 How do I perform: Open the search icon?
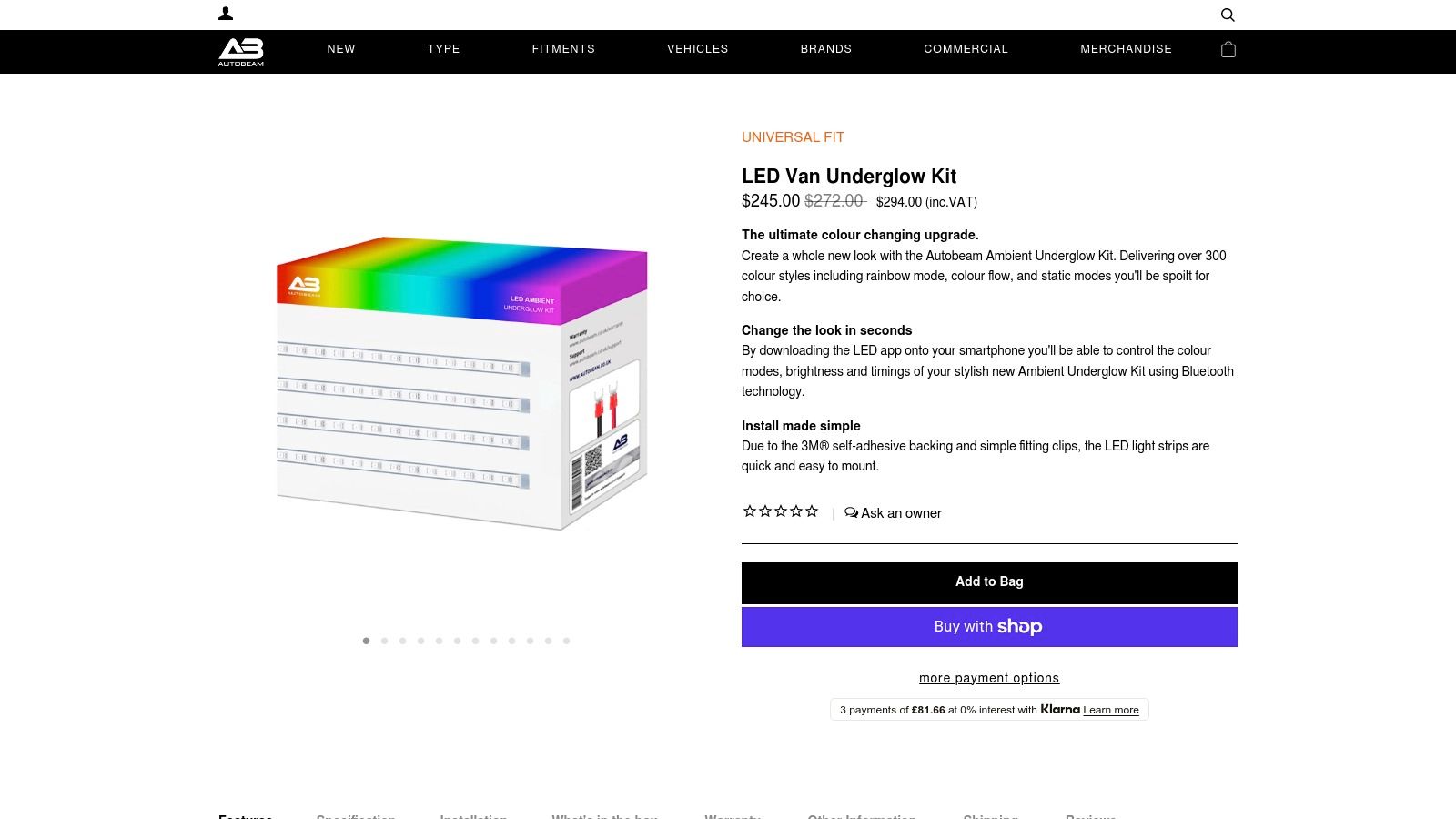tap(1228, 15)
